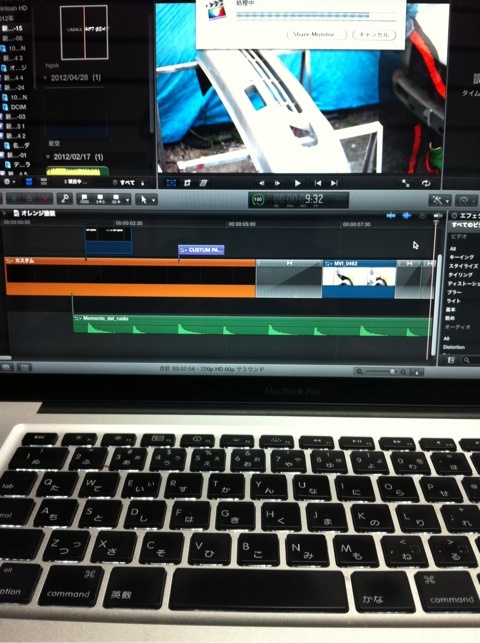
Task: Click the connect clip to storyline icon
Action: (x=85, y=199)
